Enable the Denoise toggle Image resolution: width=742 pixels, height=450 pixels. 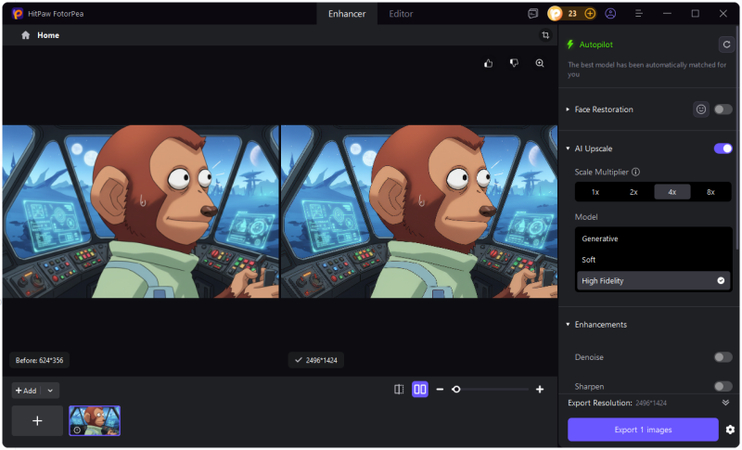[722, 357]
